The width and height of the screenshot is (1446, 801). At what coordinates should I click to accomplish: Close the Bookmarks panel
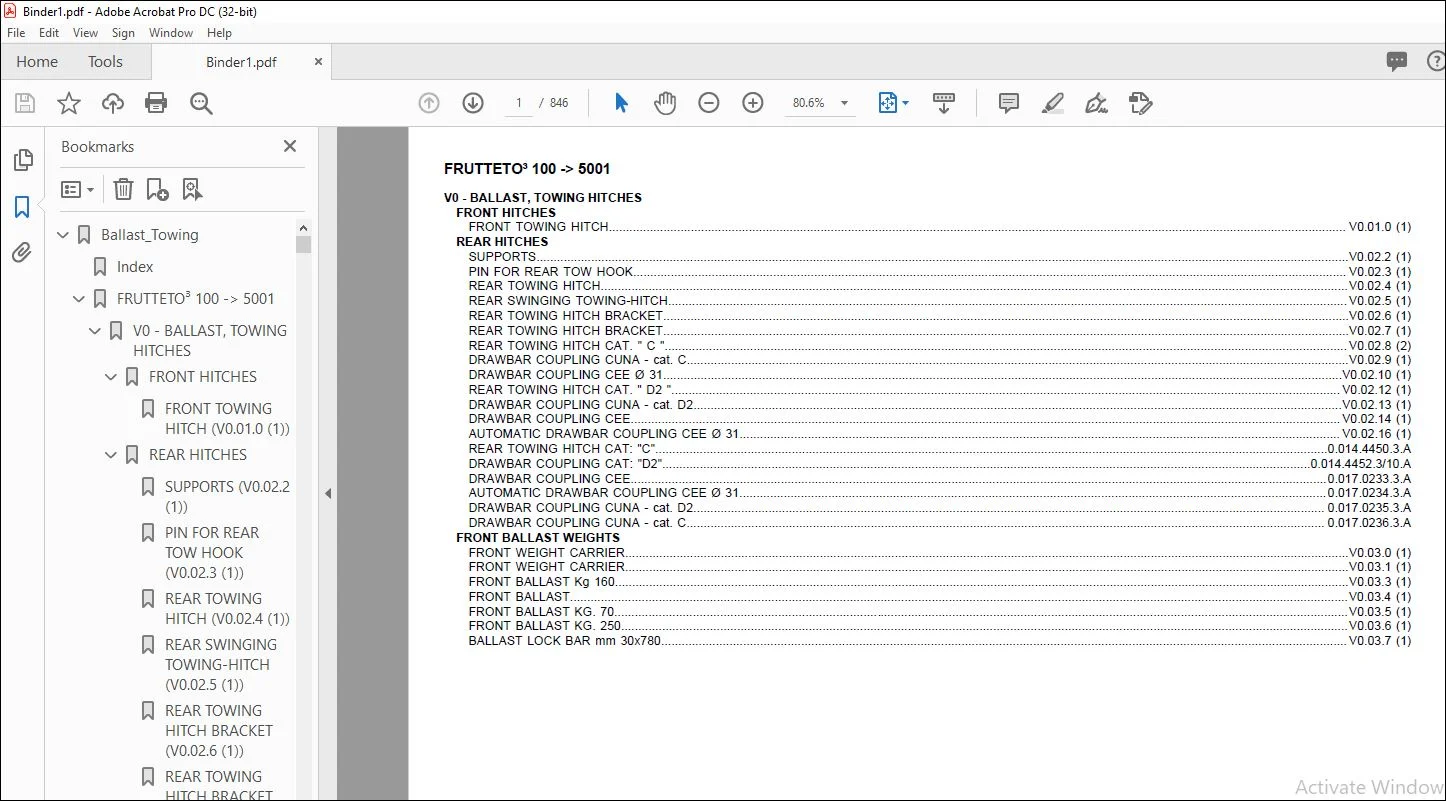(290, 146)
